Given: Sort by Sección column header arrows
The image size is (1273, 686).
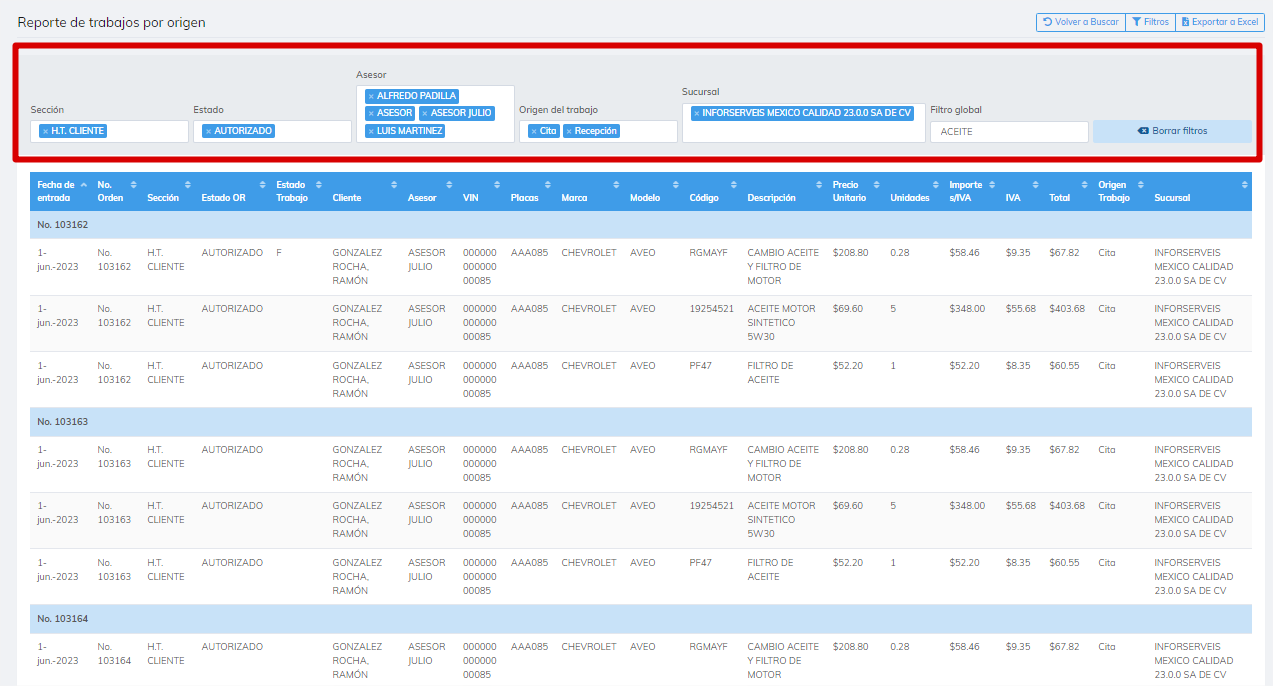Looking at the screenshot, I should [x=190, y=185].
